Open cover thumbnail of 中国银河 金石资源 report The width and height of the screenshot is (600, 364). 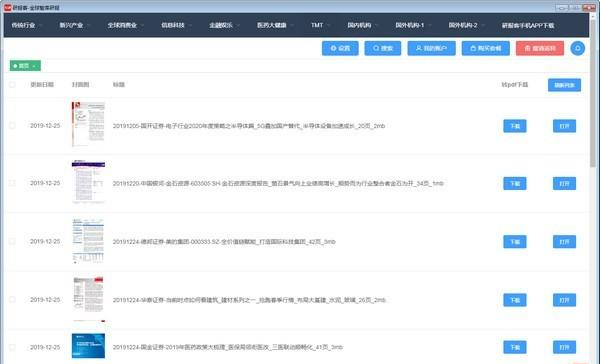click(x=88, y=182)
